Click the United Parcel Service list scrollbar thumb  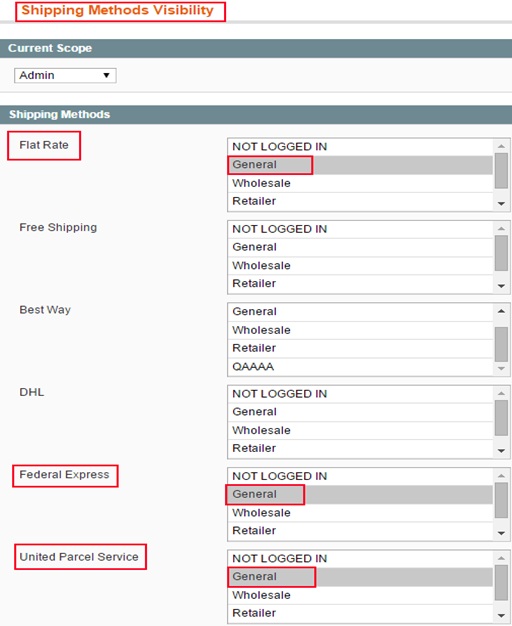coord(501,582)
